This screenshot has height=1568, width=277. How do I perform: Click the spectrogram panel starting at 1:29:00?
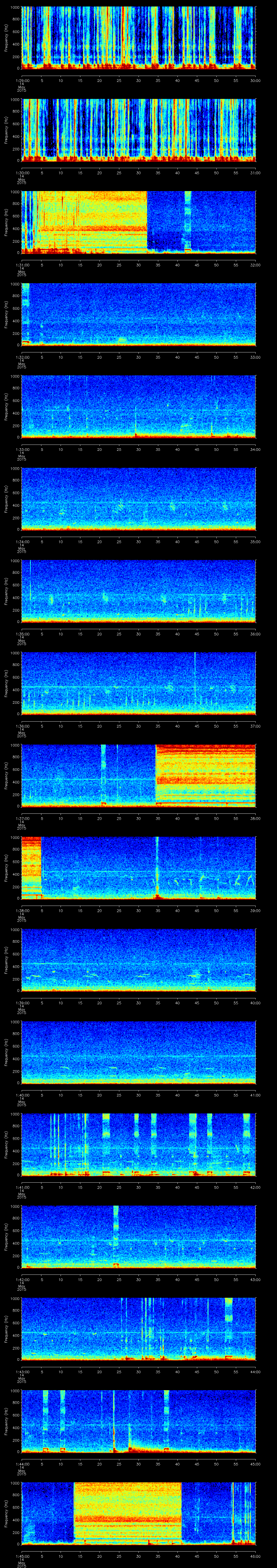tap(138, 38)
